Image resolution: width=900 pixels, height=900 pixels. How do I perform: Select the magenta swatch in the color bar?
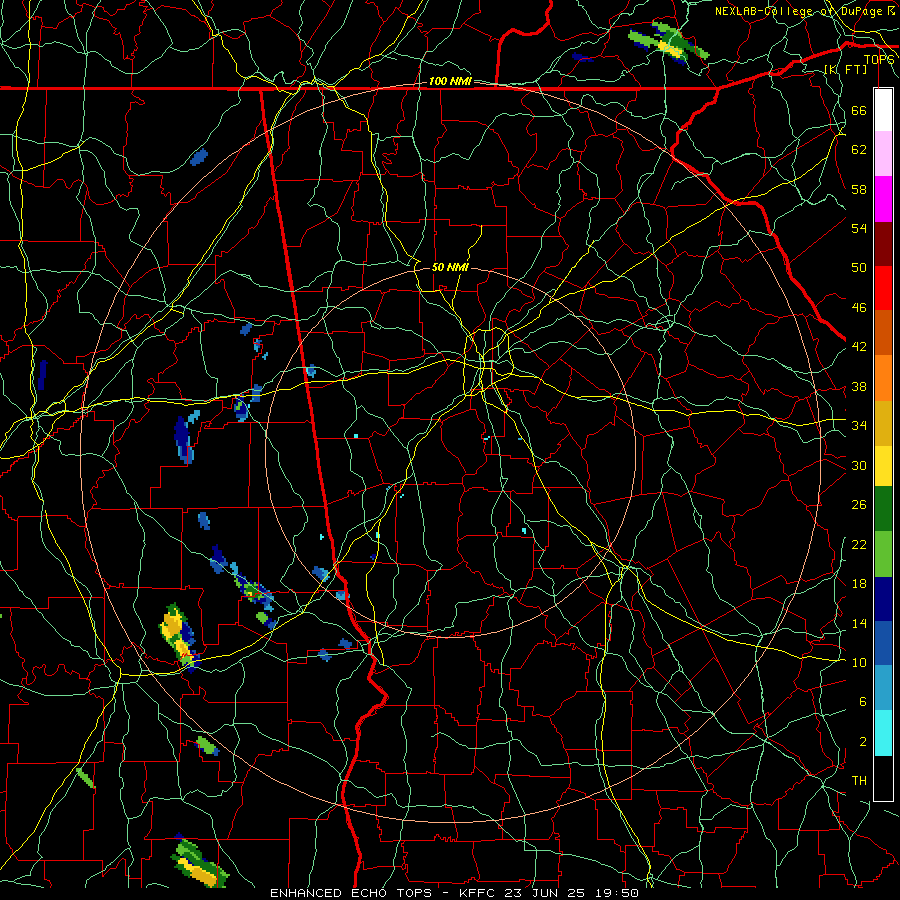click(x=883, y=199)
